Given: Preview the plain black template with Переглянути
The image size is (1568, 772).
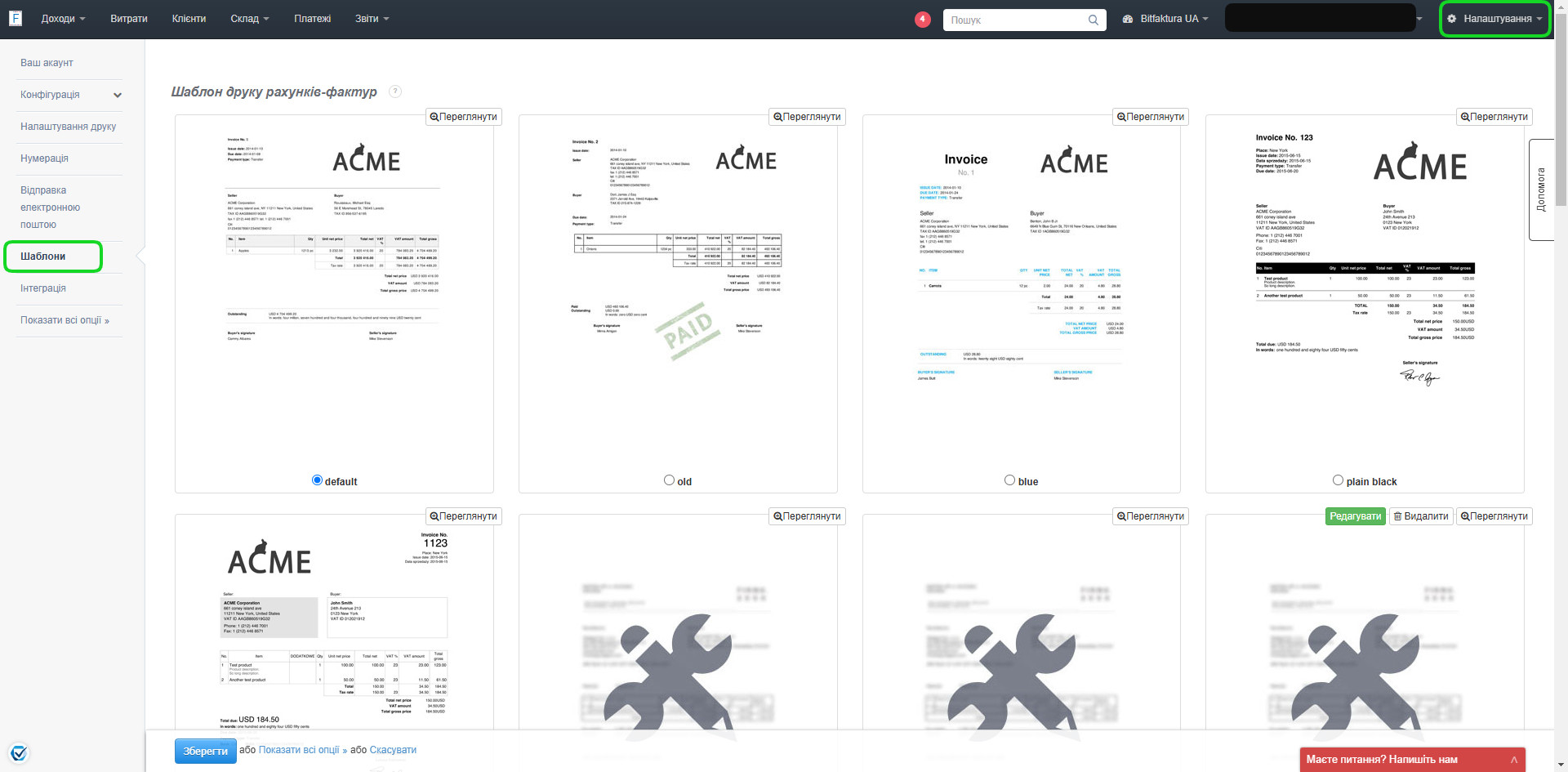Looking at the screenshot, I should [x=1494, y=117].
